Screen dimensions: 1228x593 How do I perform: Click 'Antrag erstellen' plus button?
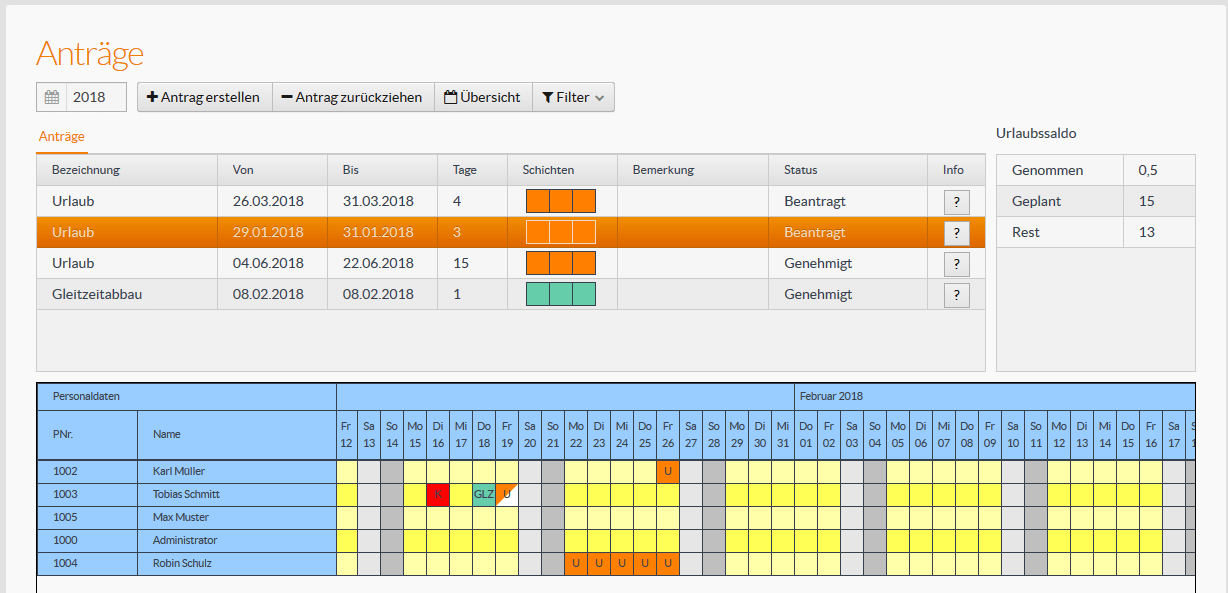204,97
